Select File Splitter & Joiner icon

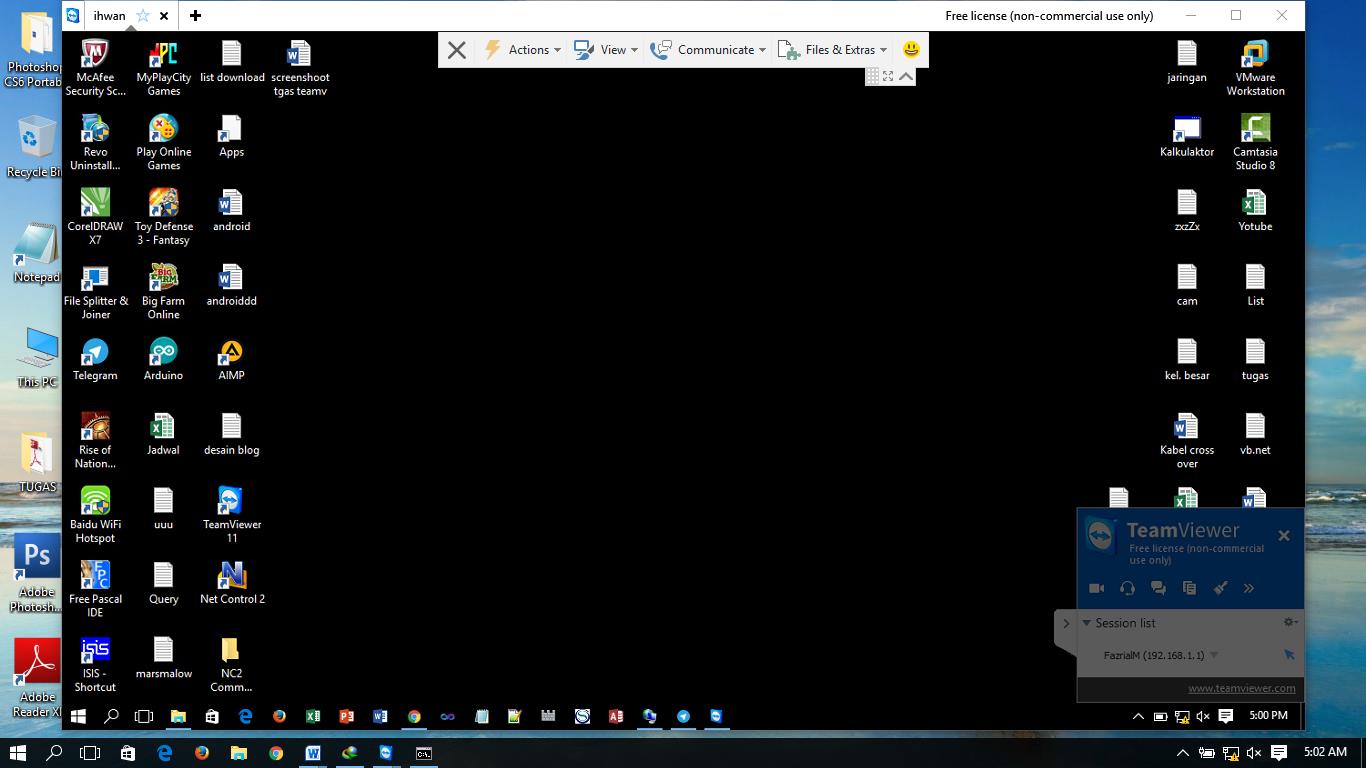coord(95,292)
